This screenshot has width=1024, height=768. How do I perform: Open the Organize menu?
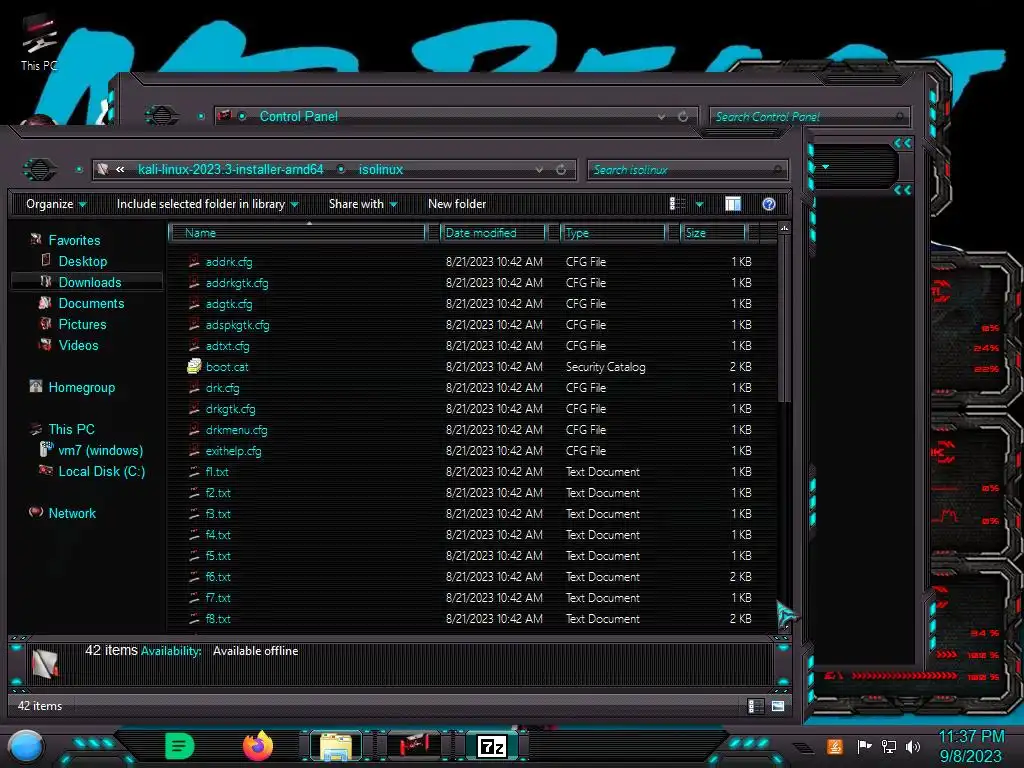tap(56, 204)
